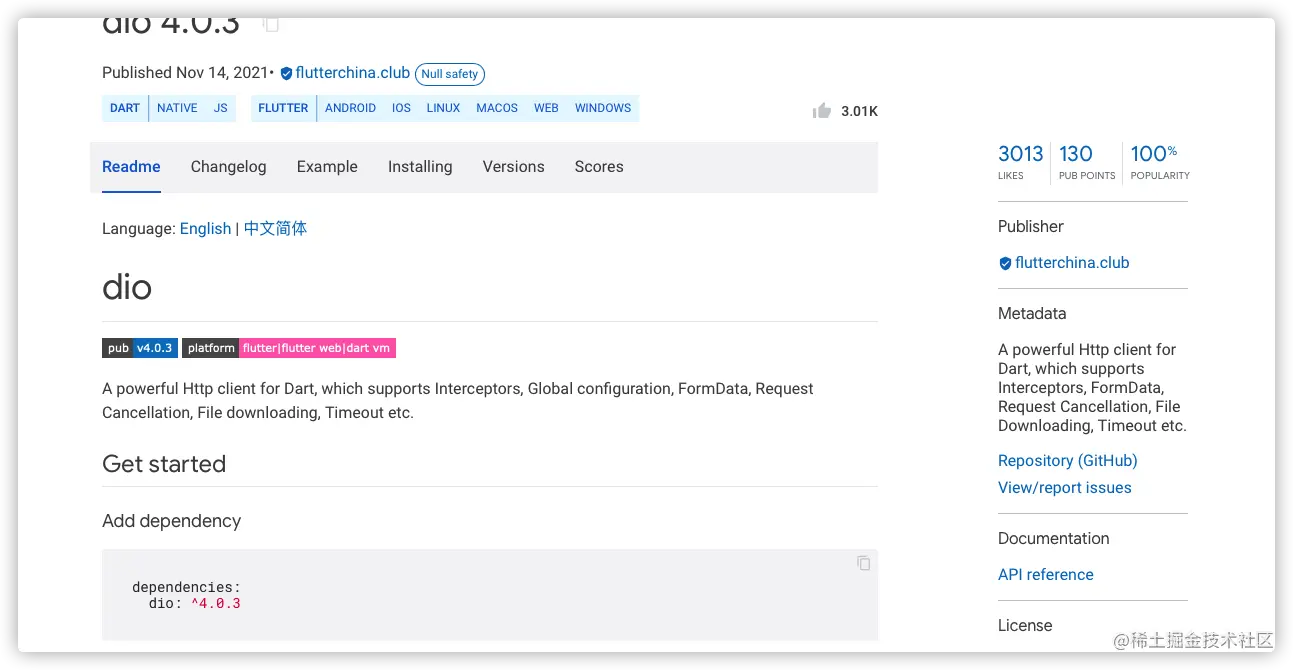The height and width of the screenshot is (670, 1293).
Task: Switch README language to 中文简体
Action: pyautogui.click(x=275, y=229)
